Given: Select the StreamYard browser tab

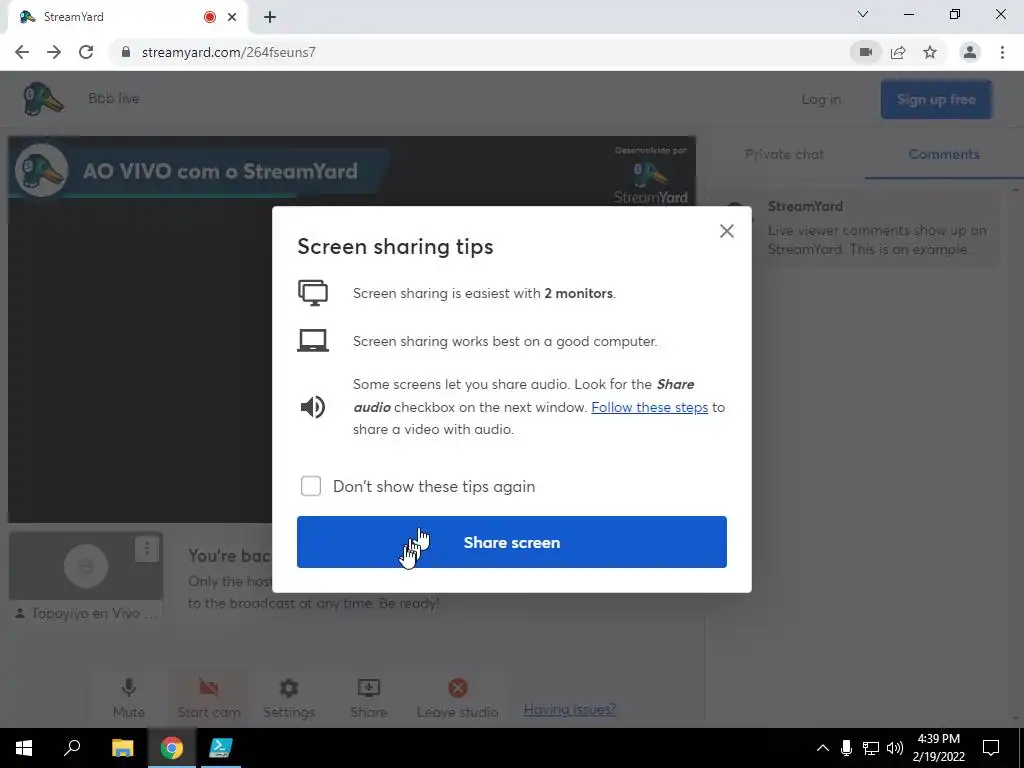Looking at the screenshot, I should point(127,17).
